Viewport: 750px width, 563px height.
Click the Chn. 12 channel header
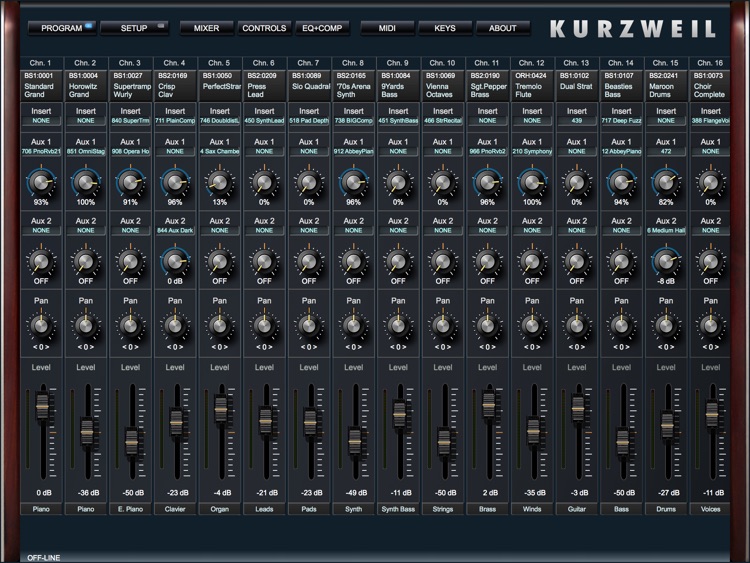pyautogui.click(x=532, y=63)
